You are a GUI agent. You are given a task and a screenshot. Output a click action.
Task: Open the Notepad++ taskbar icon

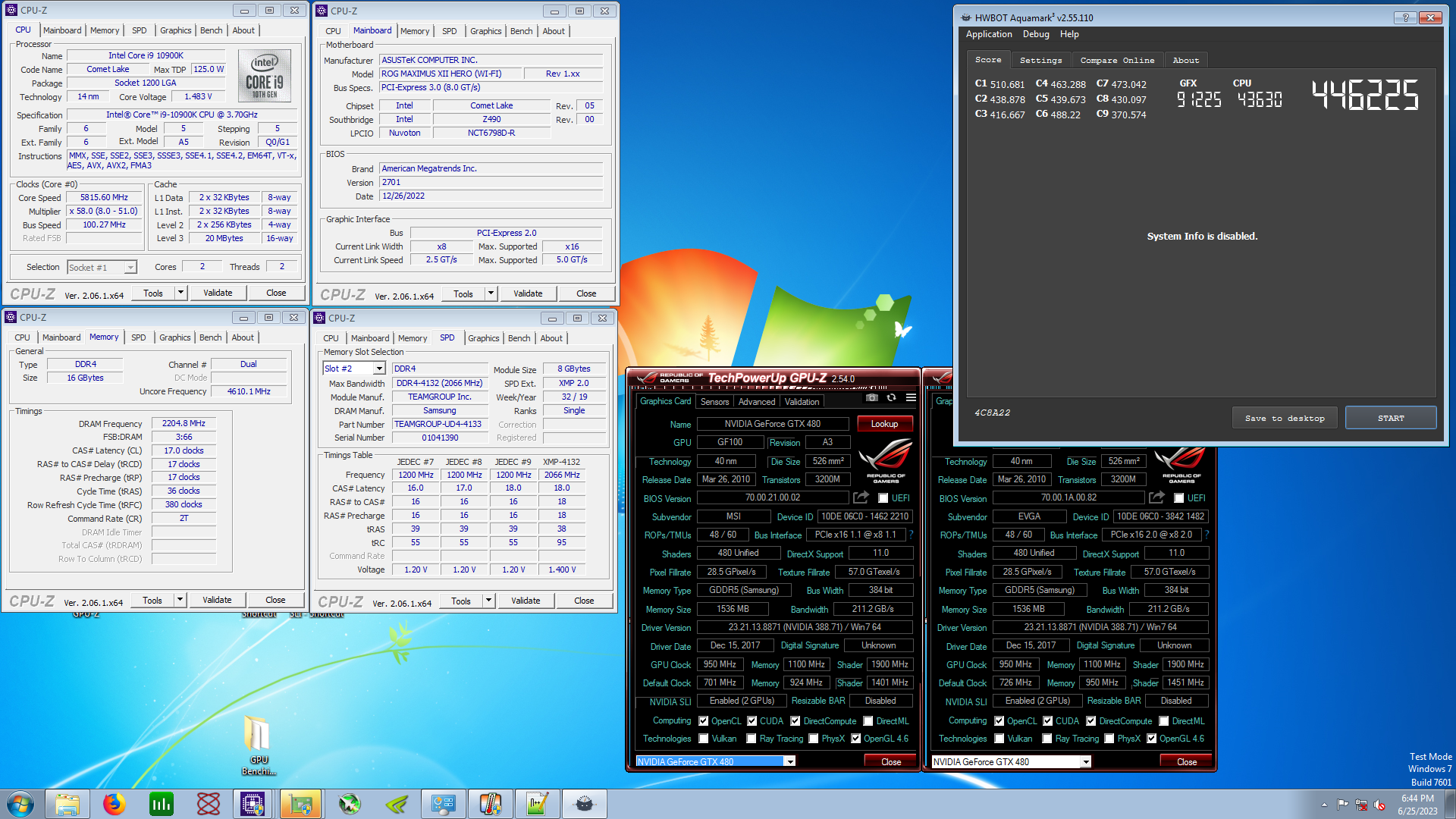click(538, 804)
